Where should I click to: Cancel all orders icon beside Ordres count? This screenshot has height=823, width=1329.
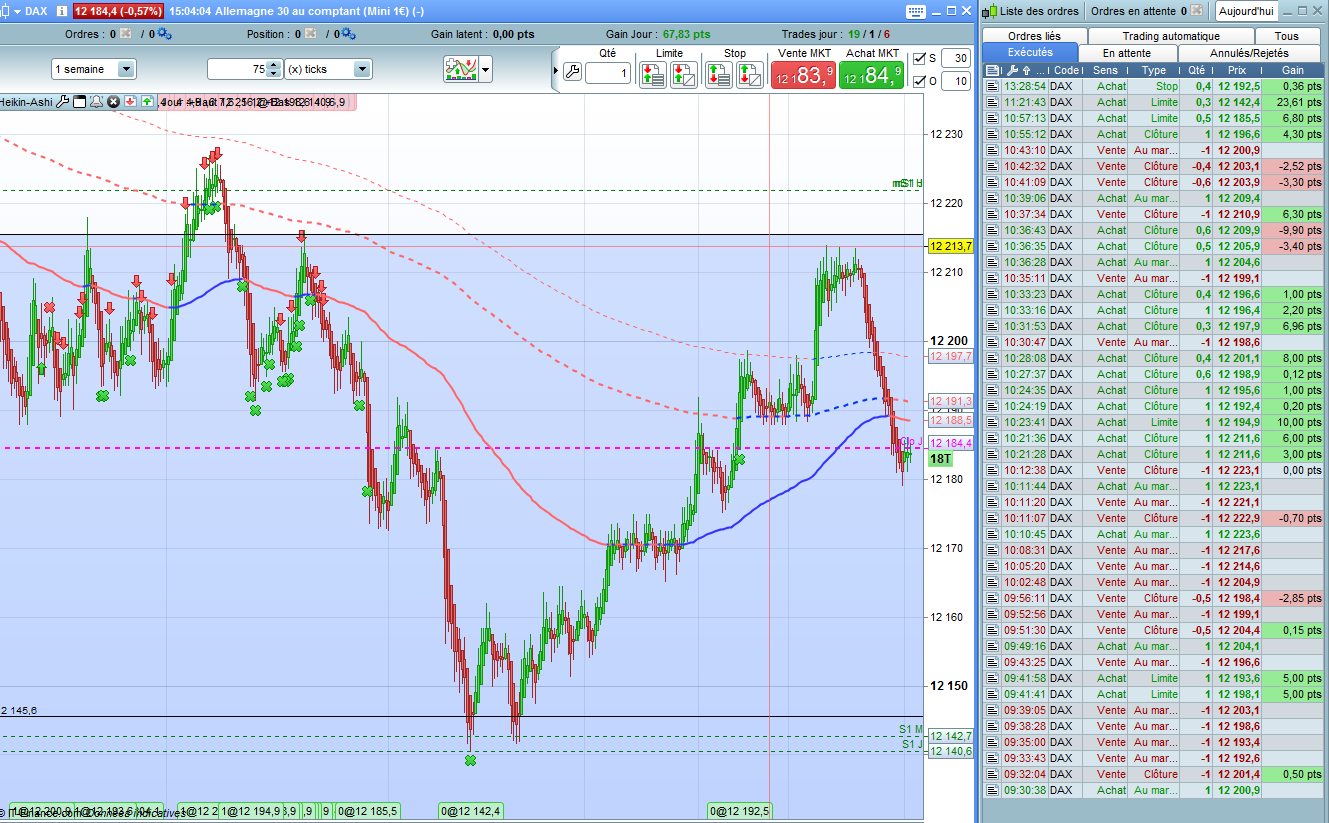(127, 34)
